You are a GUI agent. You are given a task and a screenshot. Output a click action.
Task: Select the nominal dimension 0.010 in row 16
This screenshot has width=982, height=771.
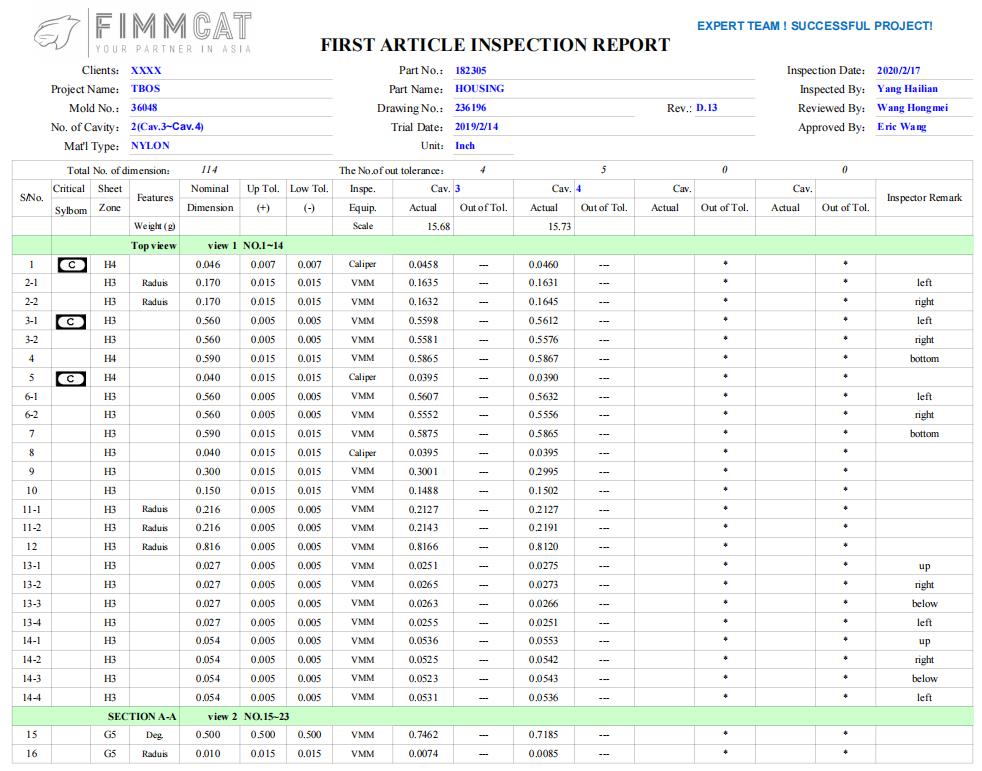coord(208,753)
